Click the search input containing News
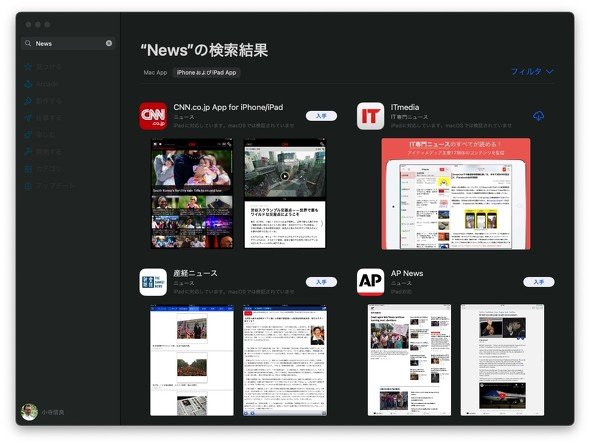The width and height of the screenshot is (590, 445). click(68, 43)
